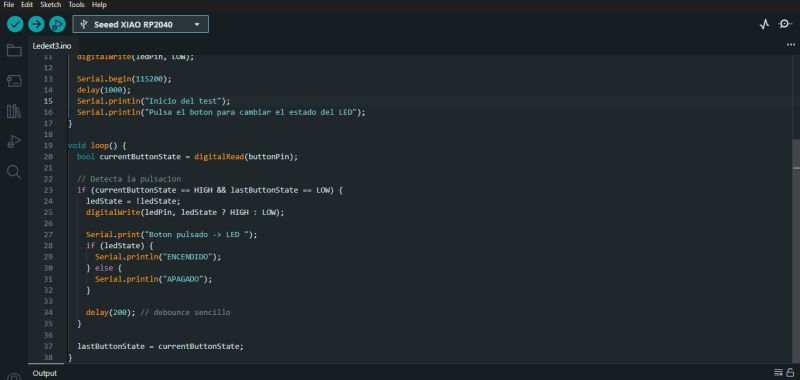Open the Serial Plotter
The width and height of the screenshot is (800, 380).
click(x=764, y=24)
